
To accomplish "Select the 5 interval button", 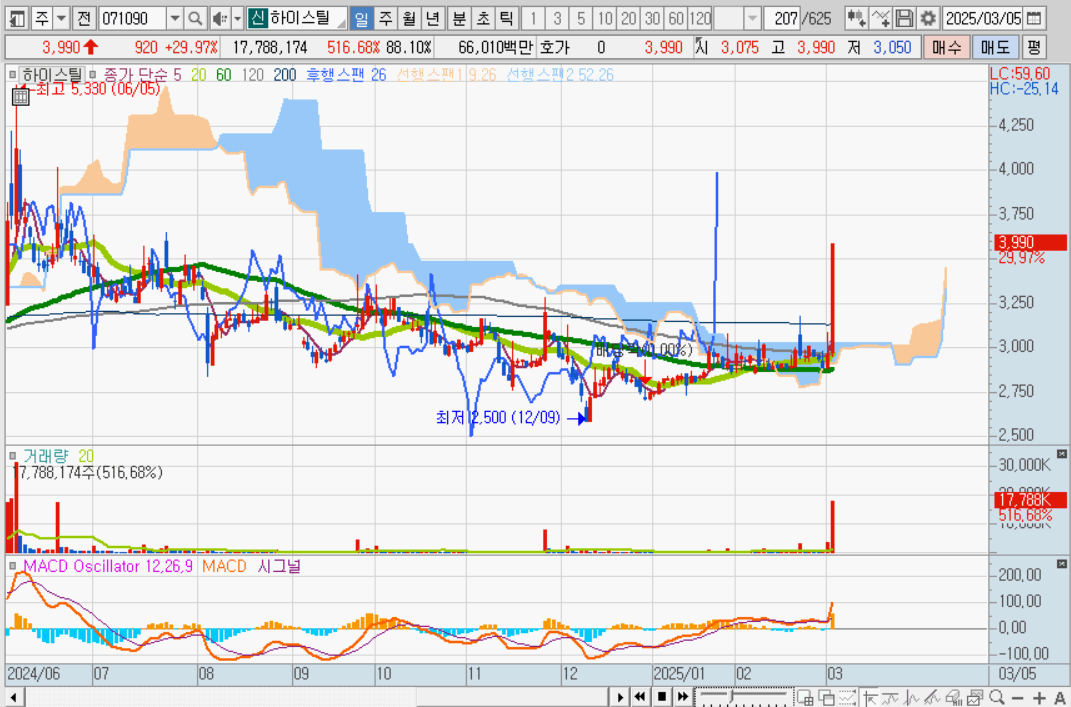I will pos(581,18).
